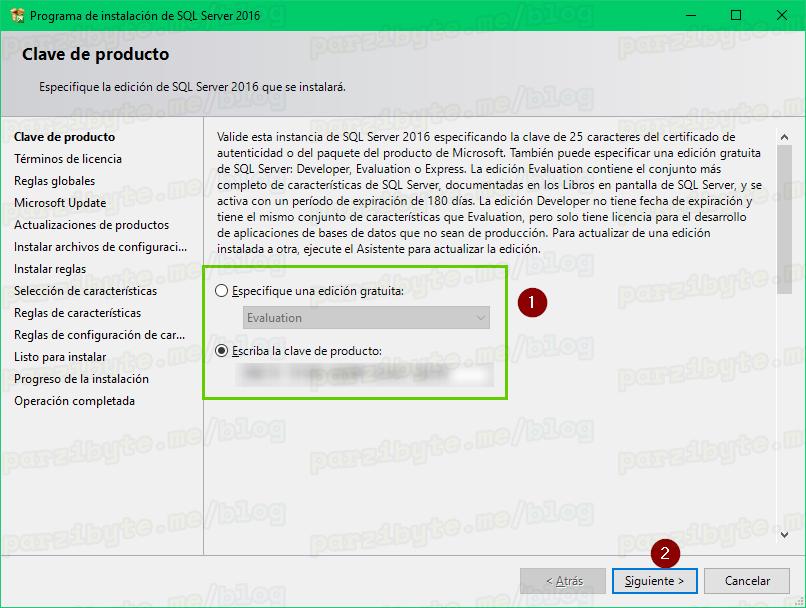Minimize the installer window
The height and width of the screenshot is (608, 806).
click(691, 15)
